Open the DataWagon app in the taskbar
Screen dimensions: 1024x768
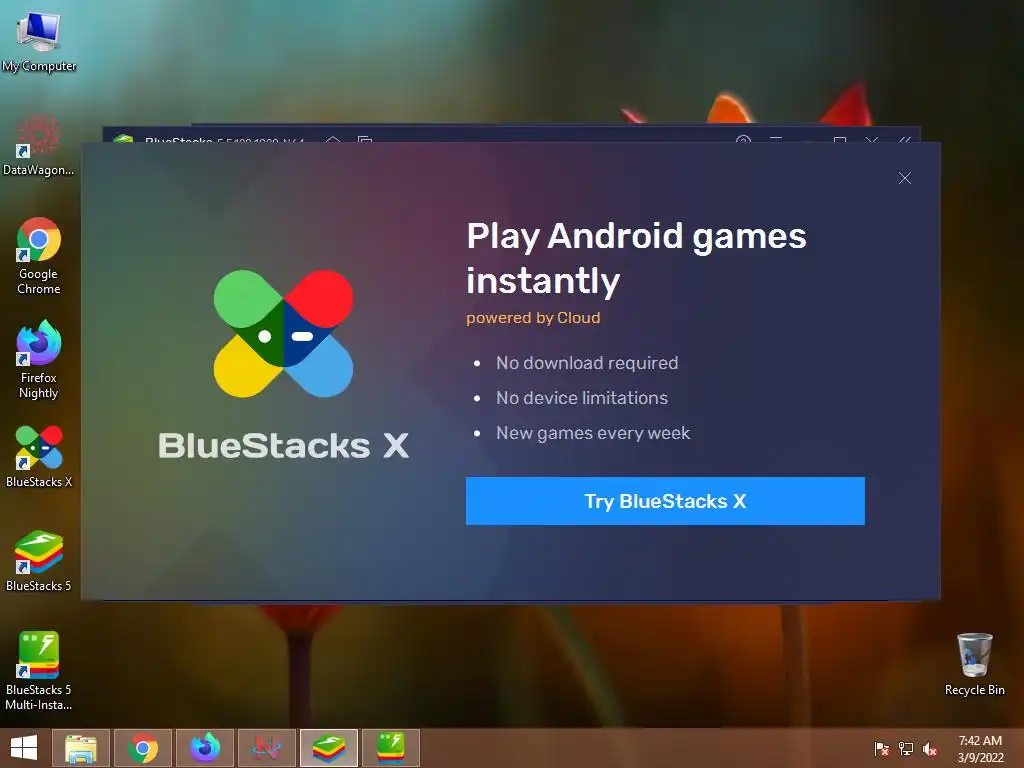(267, 748)
